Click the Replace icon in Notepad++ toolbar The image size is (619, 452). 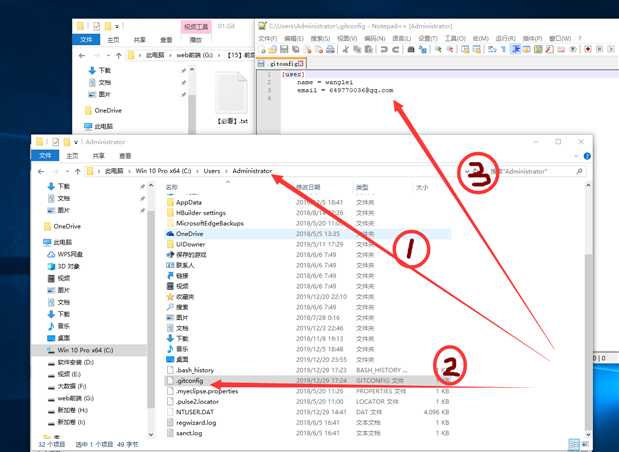423,49
